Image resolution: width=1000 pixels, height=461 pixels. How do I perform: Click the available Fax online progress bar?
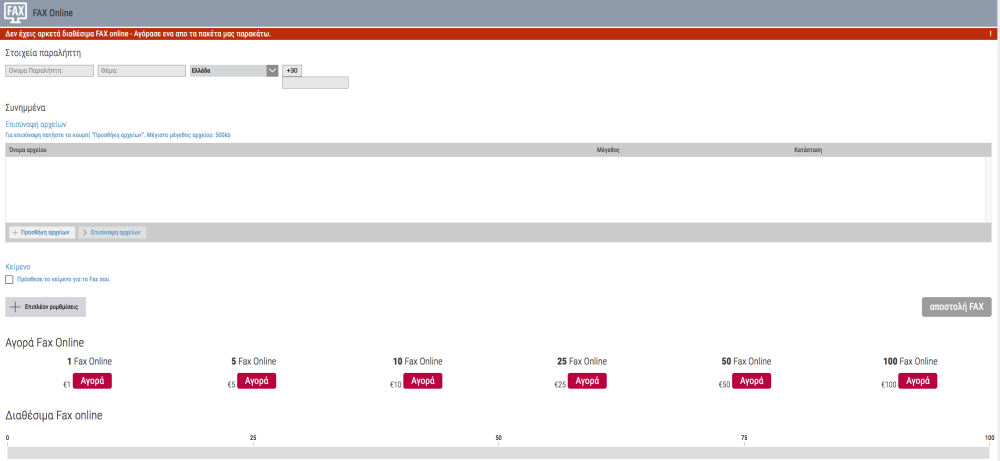(499, 453)
